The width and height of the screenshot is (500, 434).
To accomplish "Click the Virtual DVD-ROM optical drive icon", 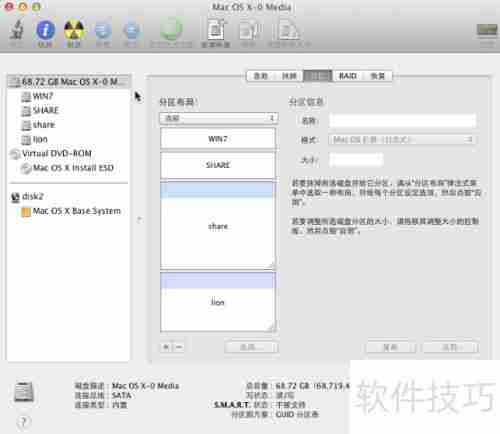I will 15,154.
